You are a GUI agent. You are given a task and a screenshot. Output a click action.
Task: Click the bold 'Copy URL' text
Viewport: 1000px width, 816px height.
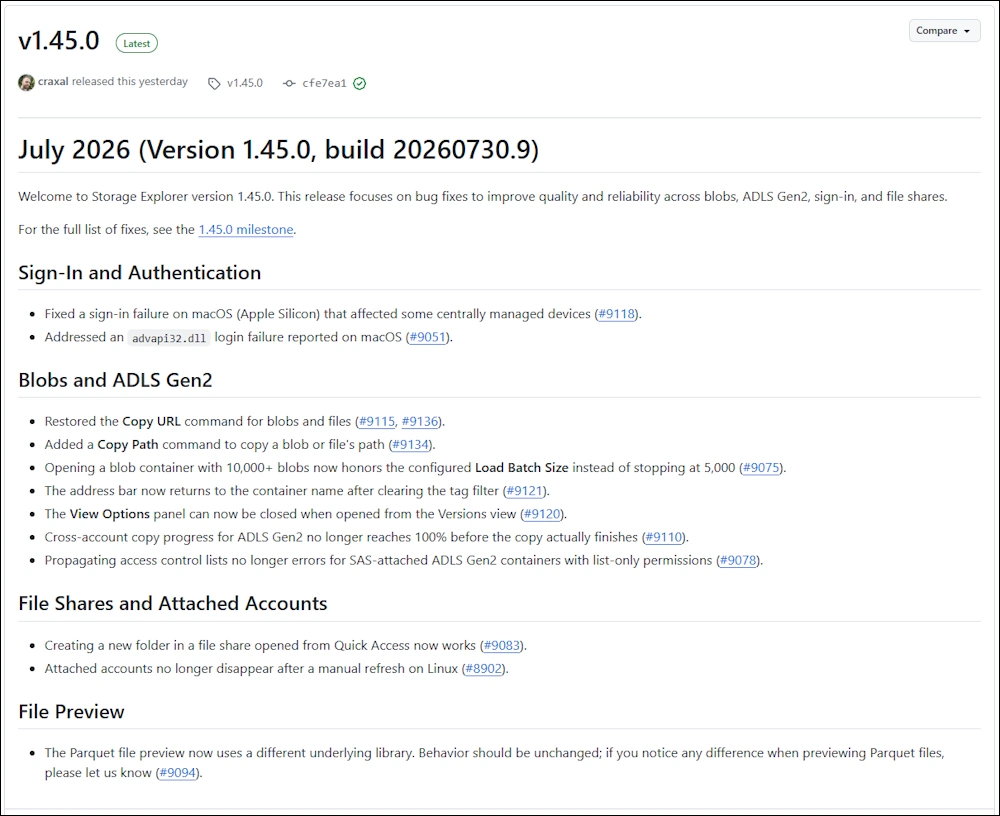151,422
